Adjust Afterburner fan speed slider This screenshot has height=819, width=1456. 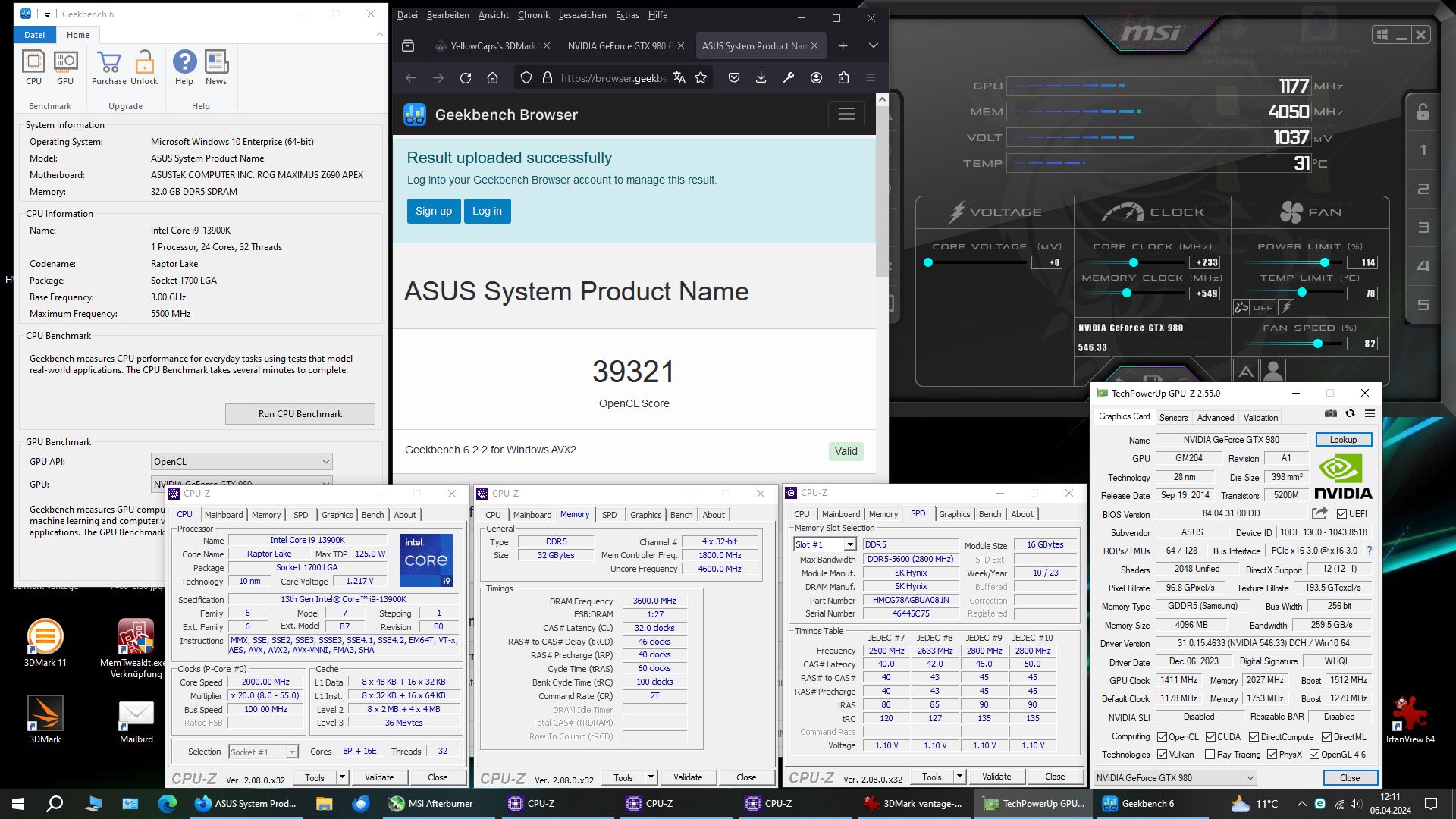[1317, 344]
